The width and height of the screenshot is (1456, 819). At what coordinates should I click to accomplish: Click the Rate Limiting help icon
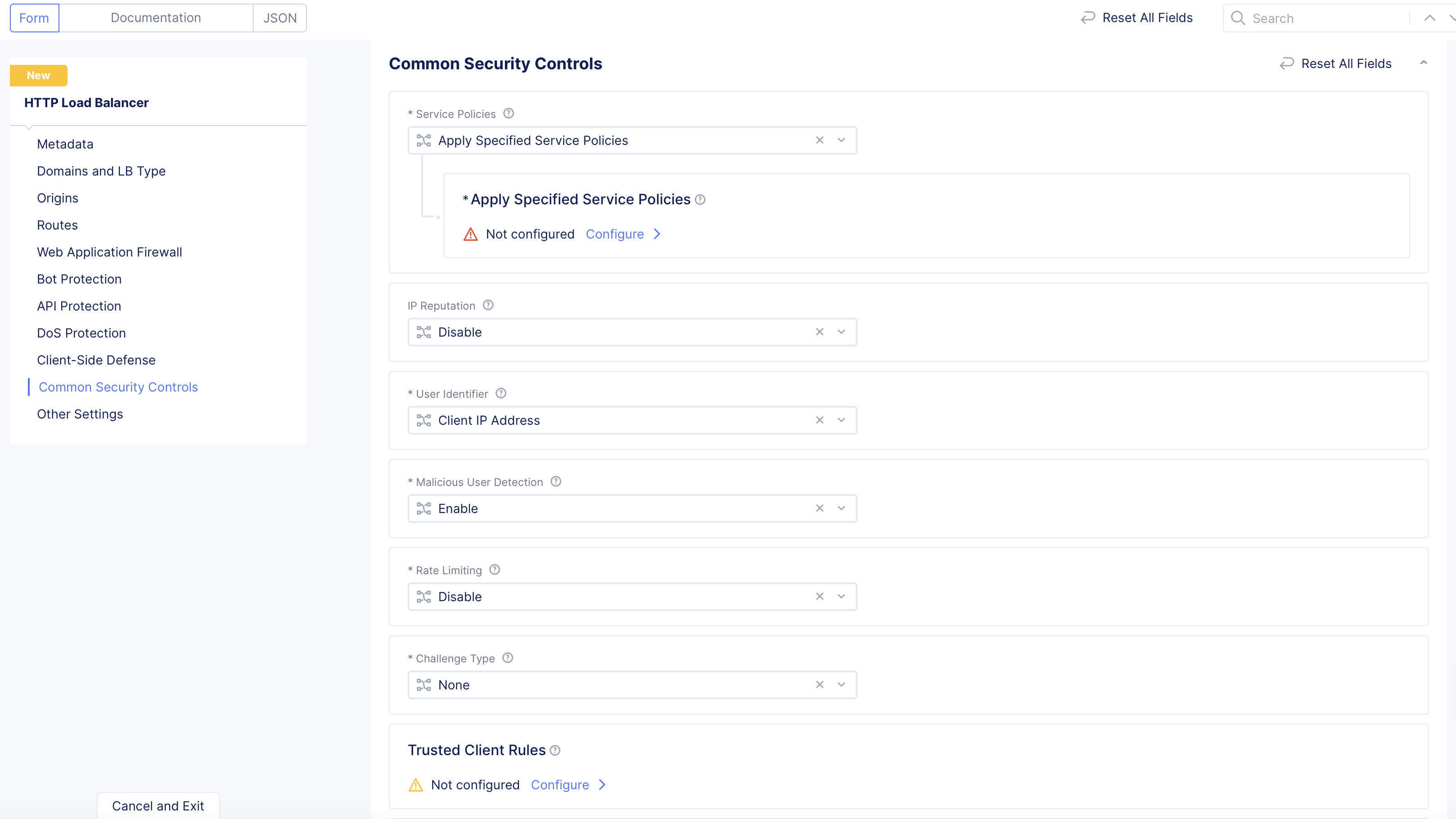pos(494,570)
